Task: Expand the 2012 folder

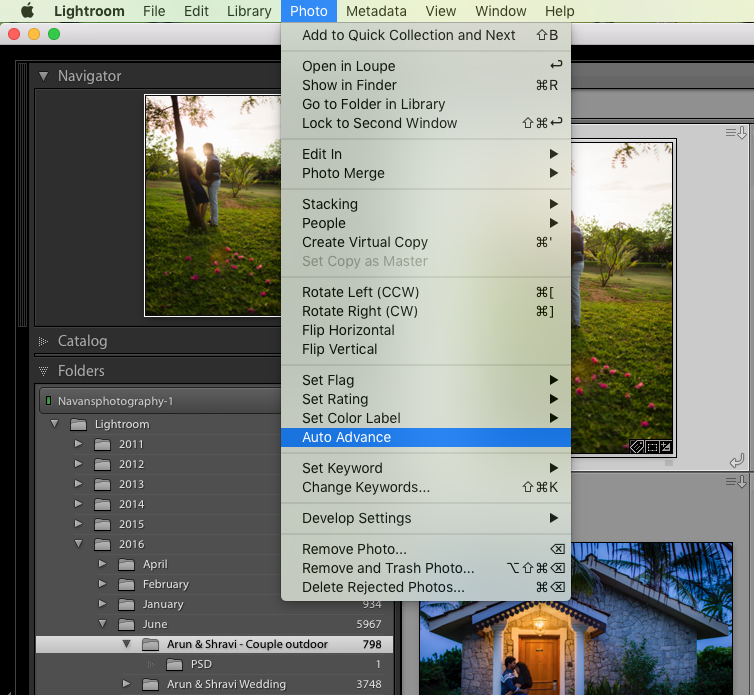Action: pos(78,464)
